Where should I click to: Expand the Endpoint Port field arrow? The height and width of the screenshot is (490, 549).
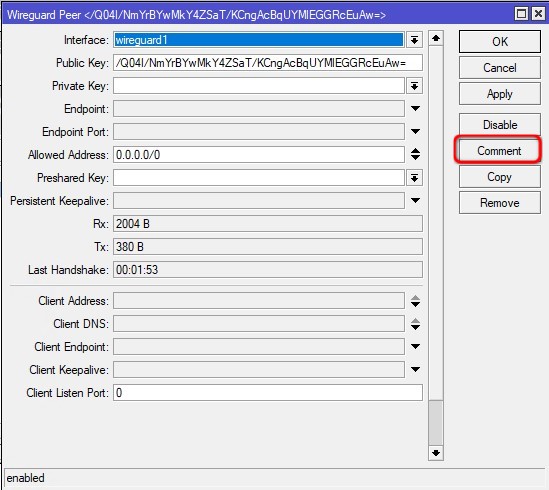pyautogui.click(x=415, y=131)
